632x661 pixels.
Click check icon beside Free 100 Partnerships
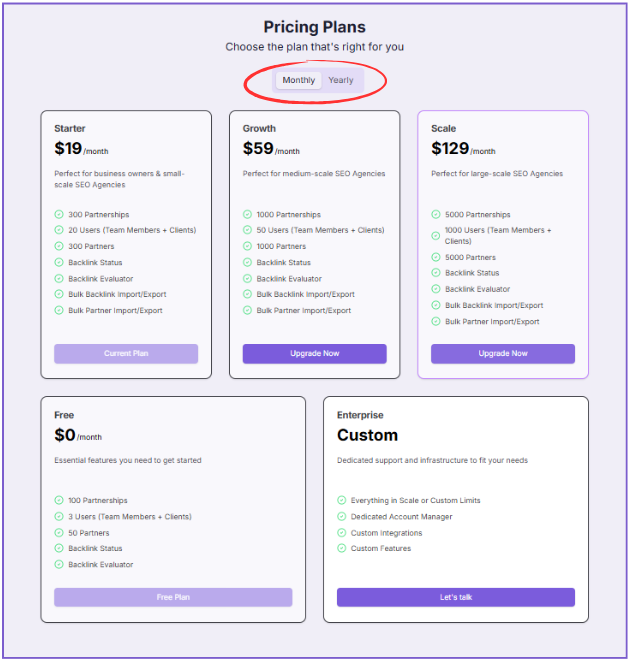coord(60,501)
